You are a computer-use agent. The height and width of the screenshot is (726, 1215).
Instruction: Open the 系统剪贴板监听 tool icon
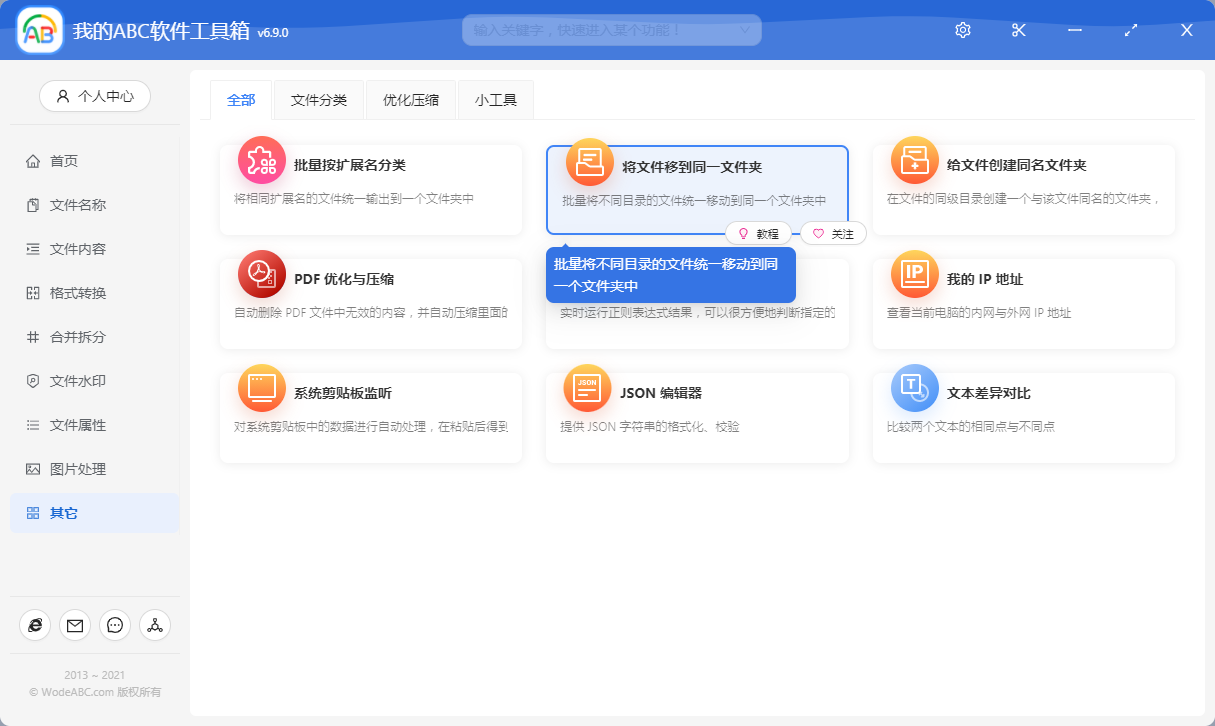(x=261, y=388)
